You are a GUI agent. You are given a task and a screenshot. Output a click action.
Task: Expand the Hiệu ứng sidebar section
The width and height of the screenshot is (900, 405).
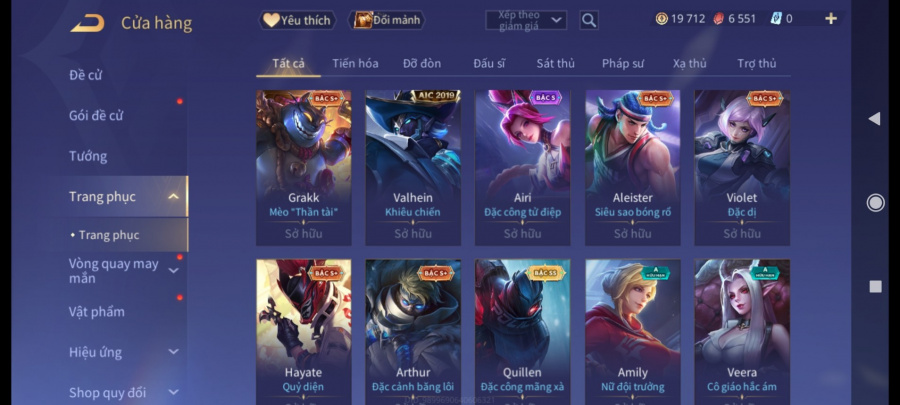tap(173, 352)
